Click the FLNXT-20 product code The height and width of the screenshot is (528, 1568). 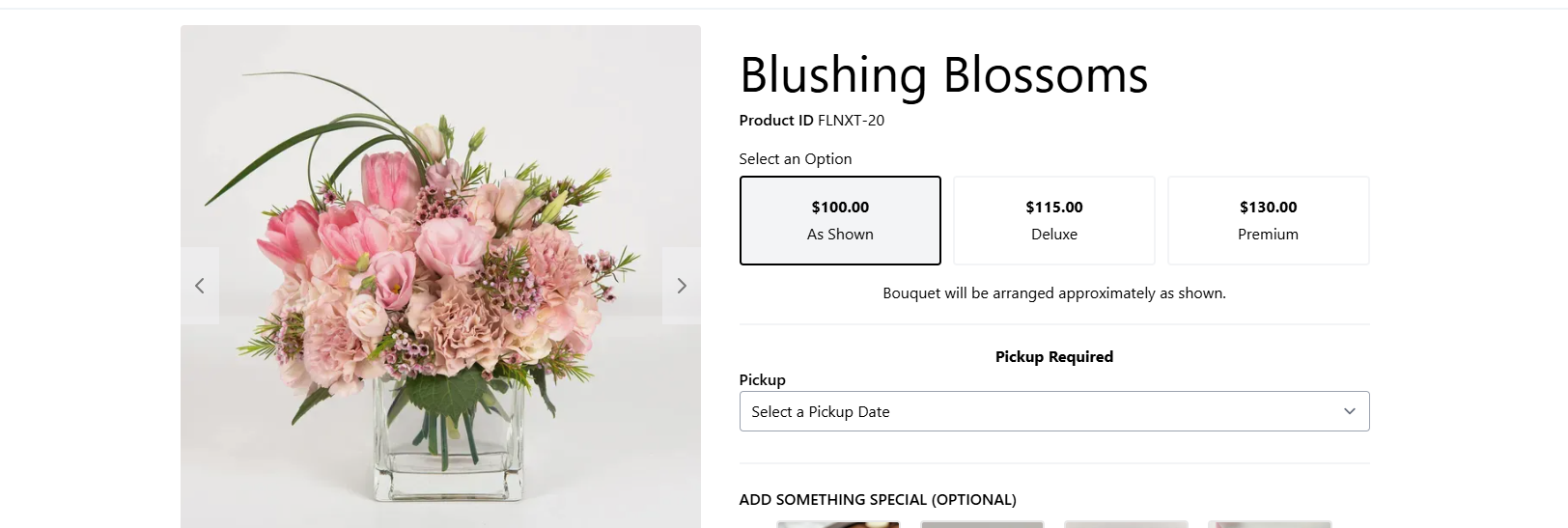(x=851, y=121)
